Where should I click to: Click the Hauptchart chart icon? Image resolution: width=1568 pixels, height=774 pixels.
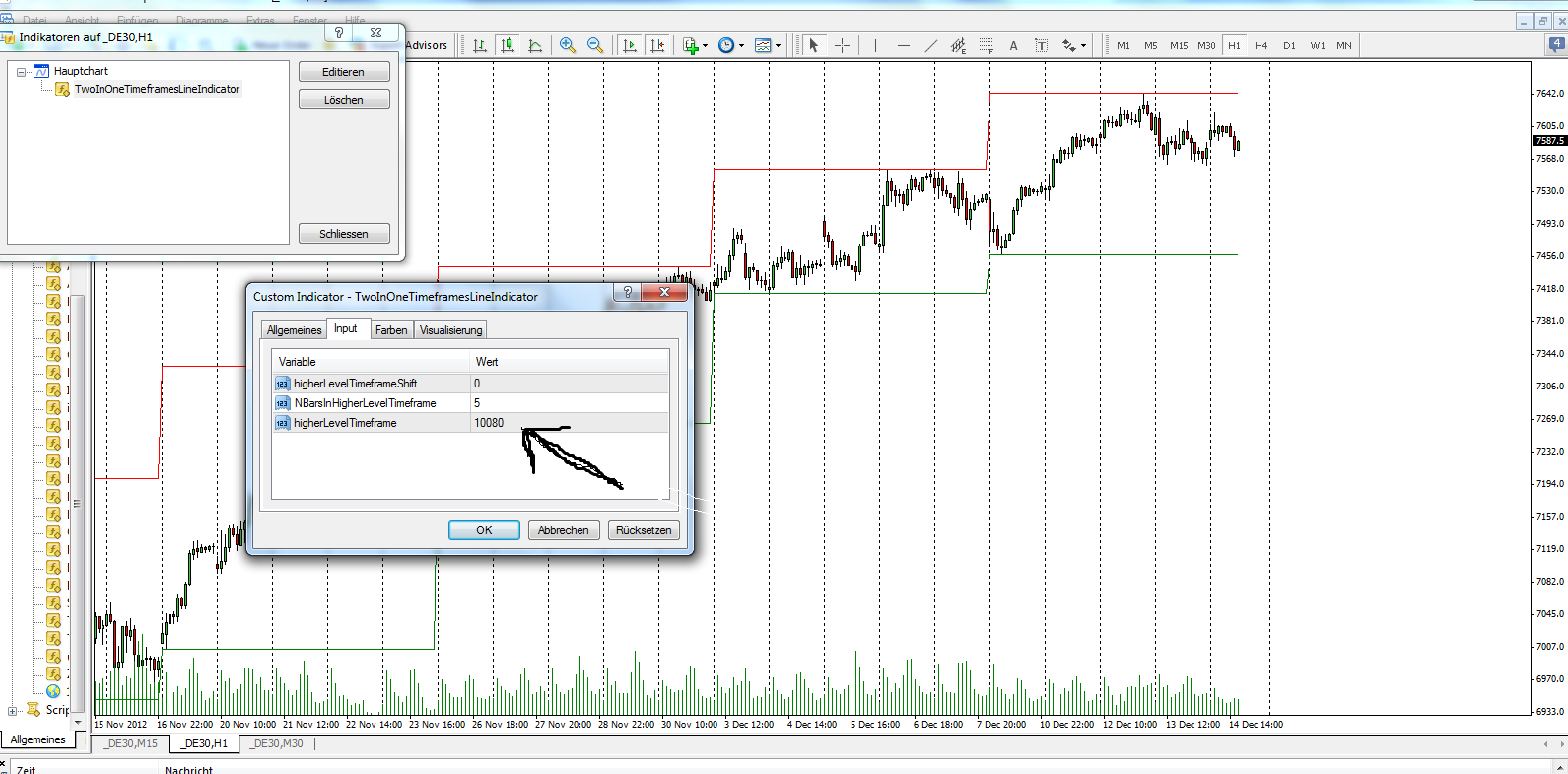pos(41,71)
